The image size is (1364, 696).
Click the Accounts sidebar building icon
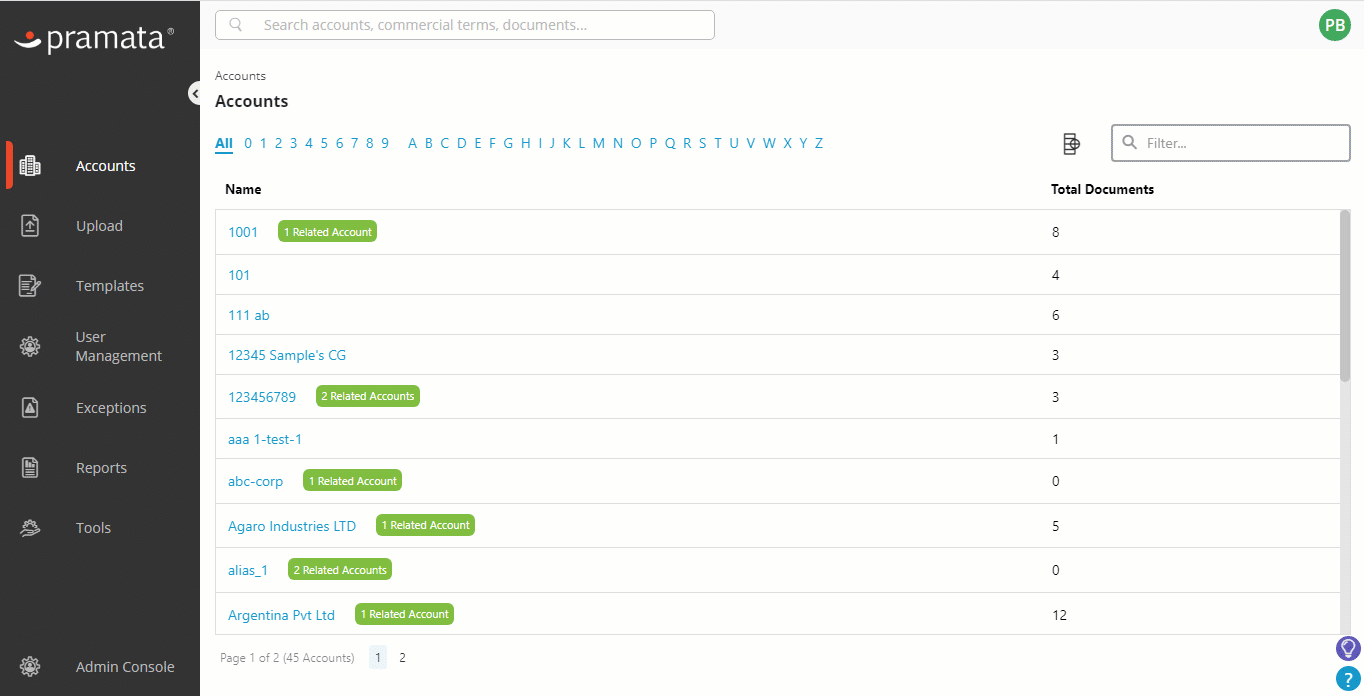[30, 166]
